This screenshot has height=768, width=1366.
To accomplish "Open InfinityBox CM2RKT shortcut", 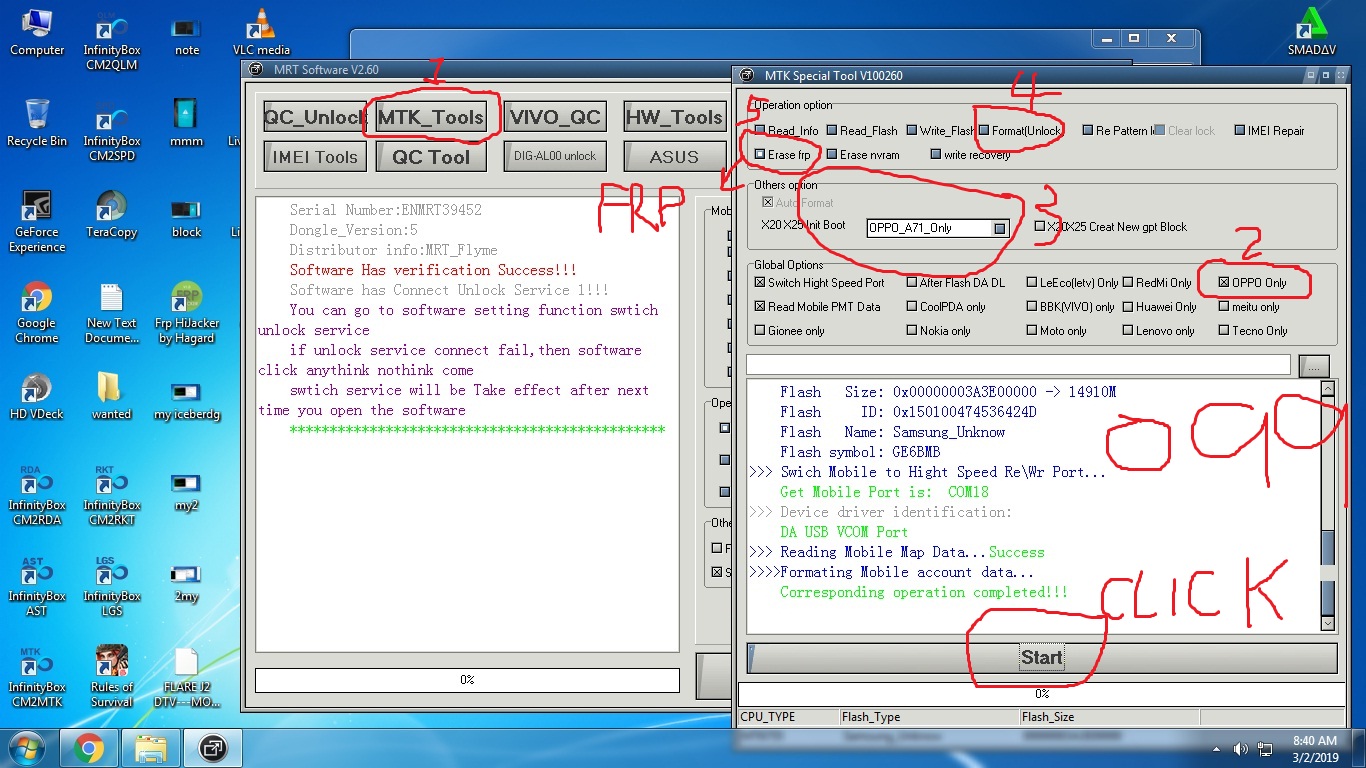I will point(111,494).
